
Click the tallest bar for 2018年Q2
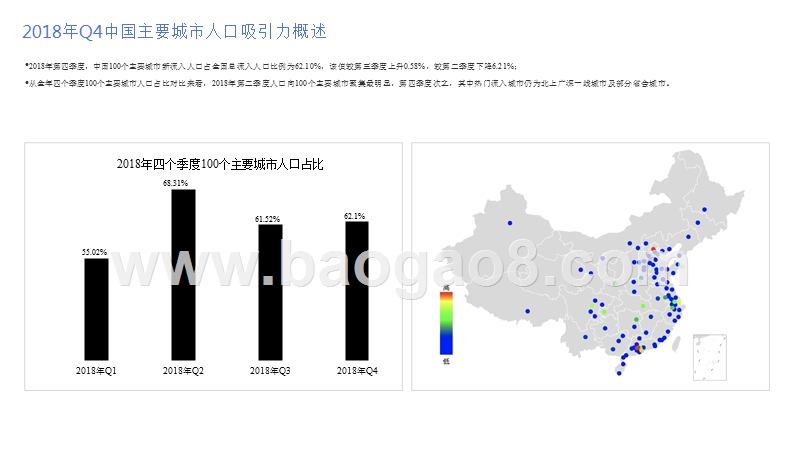[x=183, y=275]
